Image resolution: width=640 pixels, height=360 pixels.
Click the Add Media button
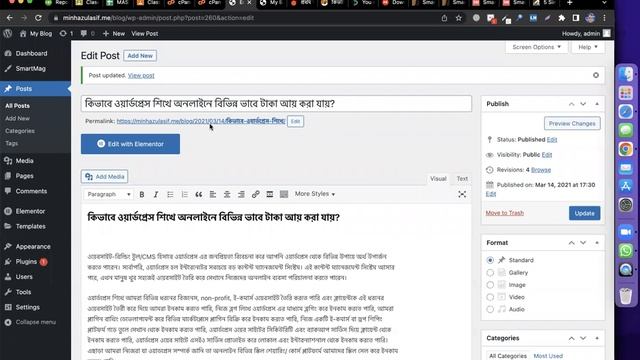pyautogui.click(x=104, y=176)
